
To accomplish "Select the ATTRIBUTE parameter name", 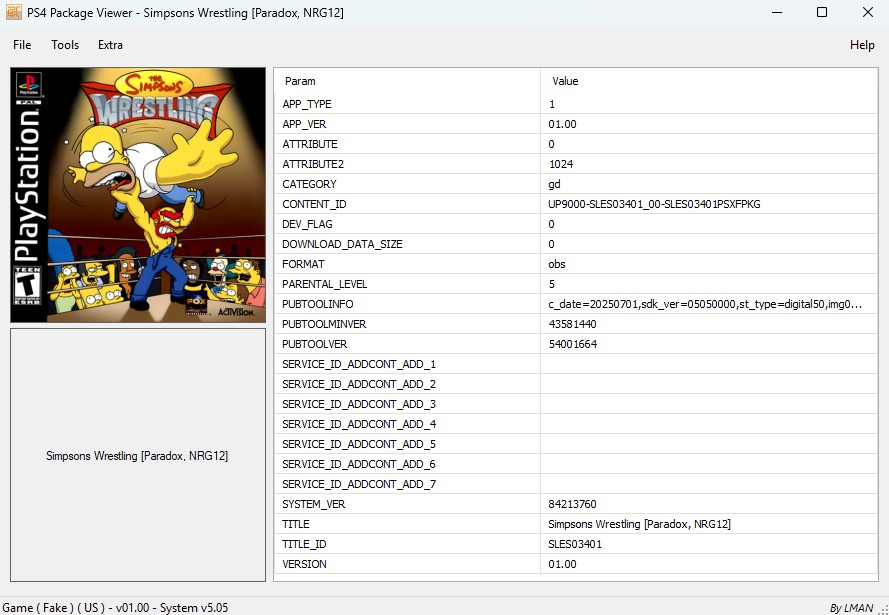I will point(310,144).
